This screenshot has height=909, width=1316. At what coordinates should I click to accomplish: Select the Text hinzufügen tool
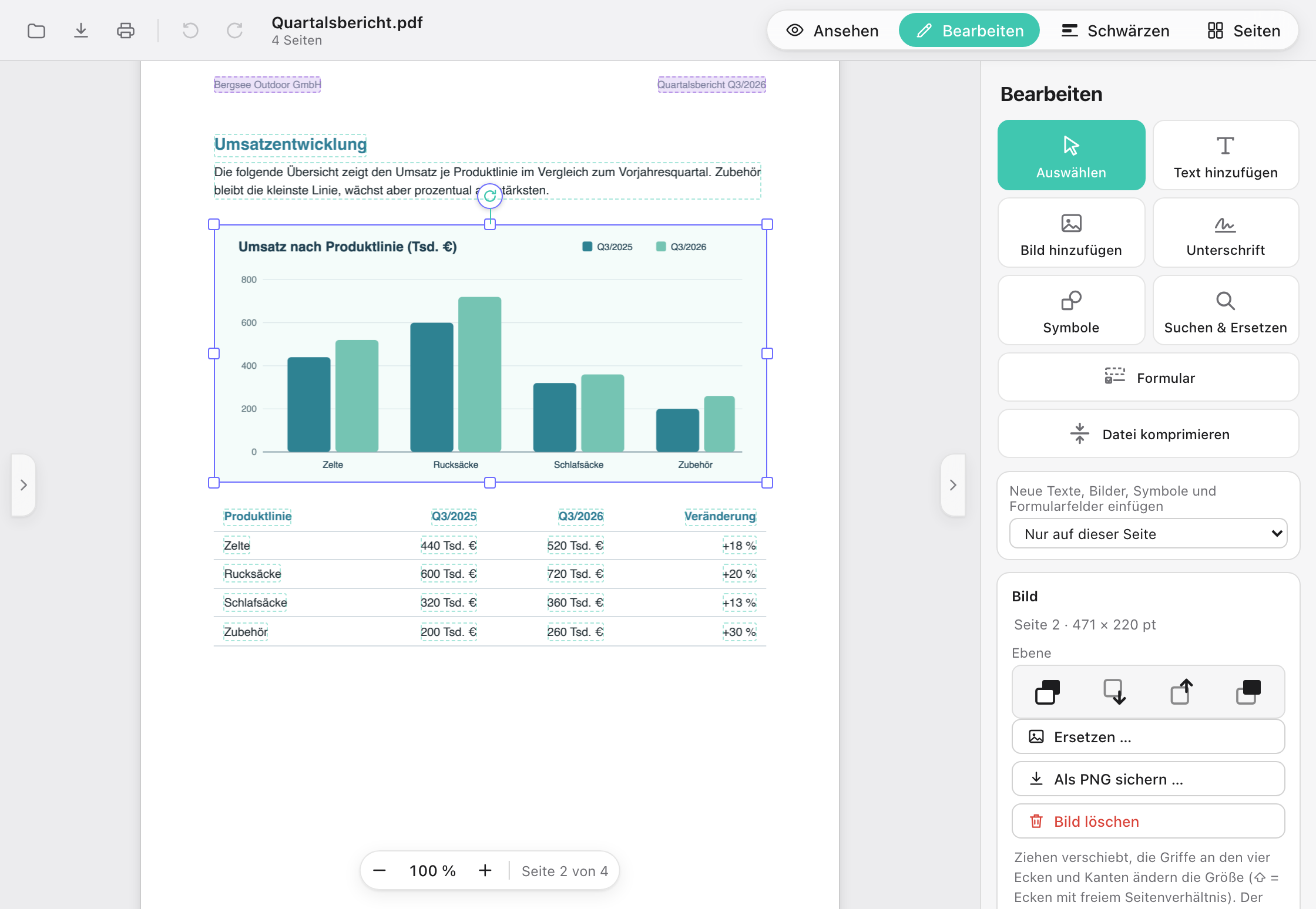tap(1226, 155)
